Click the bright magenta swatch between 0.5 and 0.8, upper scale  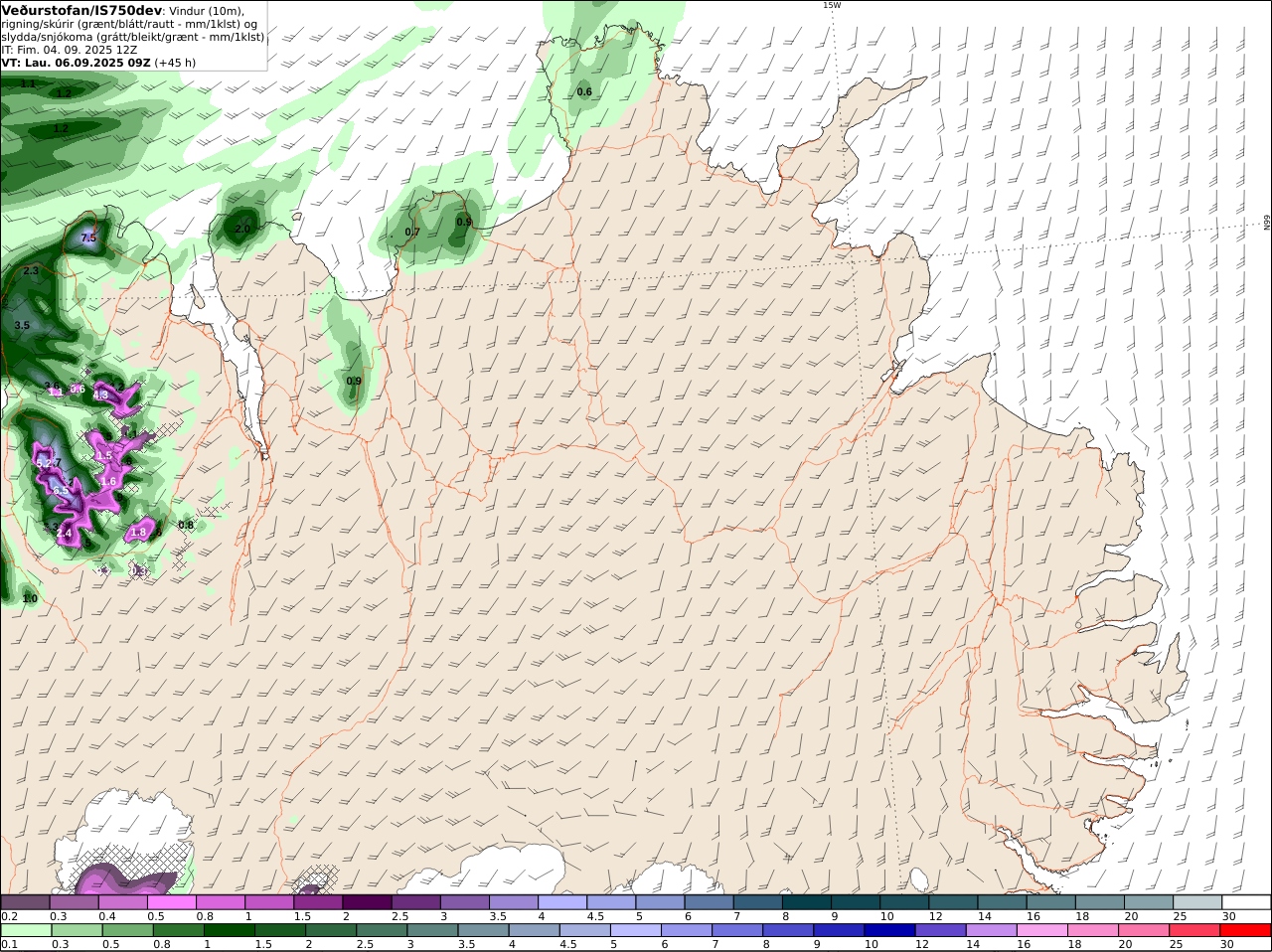(x=171, y=902)
